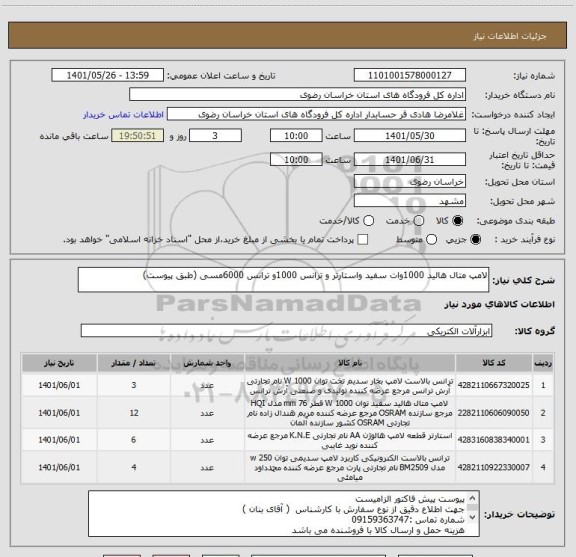Click quantity 12 in the OSRAM lamp row
Image resolution: width=576 pixels, height=557 pixels.
tap(134, 413)
